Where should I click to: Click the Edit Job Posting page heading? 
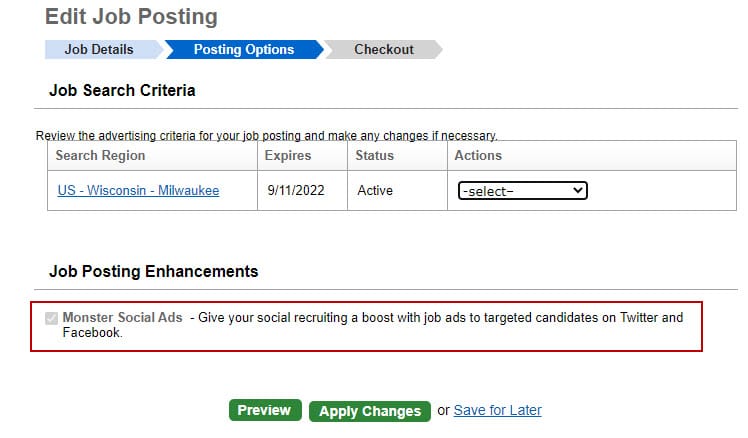131,17
